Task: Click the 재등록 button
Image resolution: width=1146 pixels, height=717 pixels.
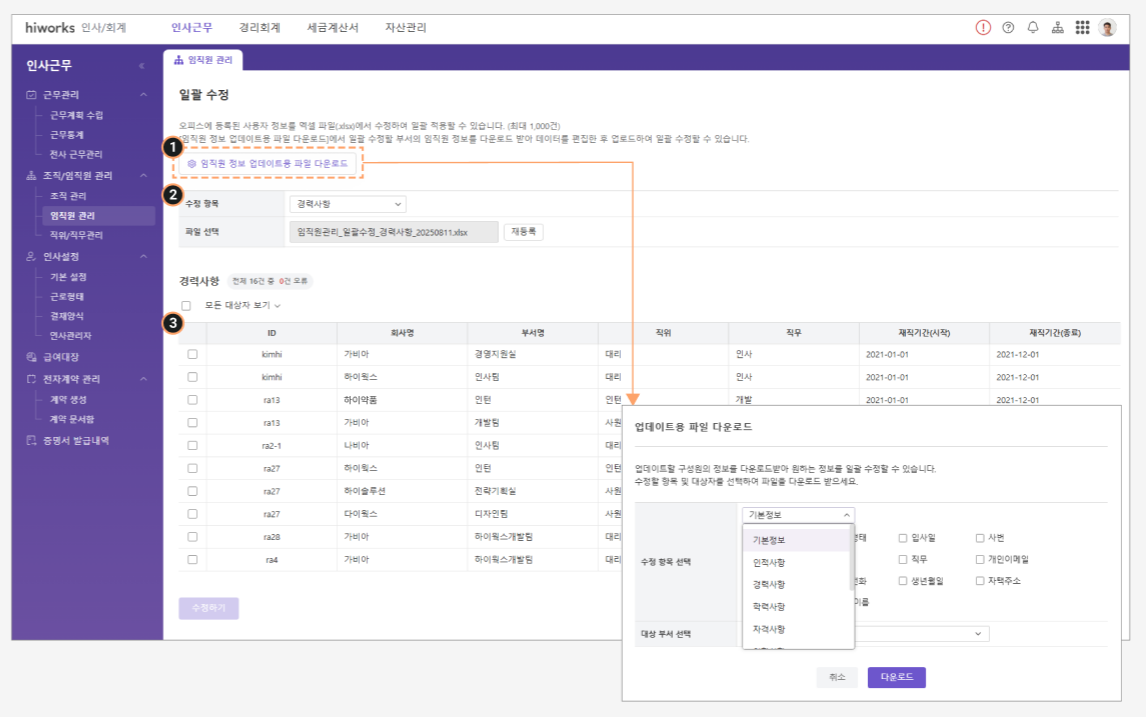Action: [x=523, y=232]
